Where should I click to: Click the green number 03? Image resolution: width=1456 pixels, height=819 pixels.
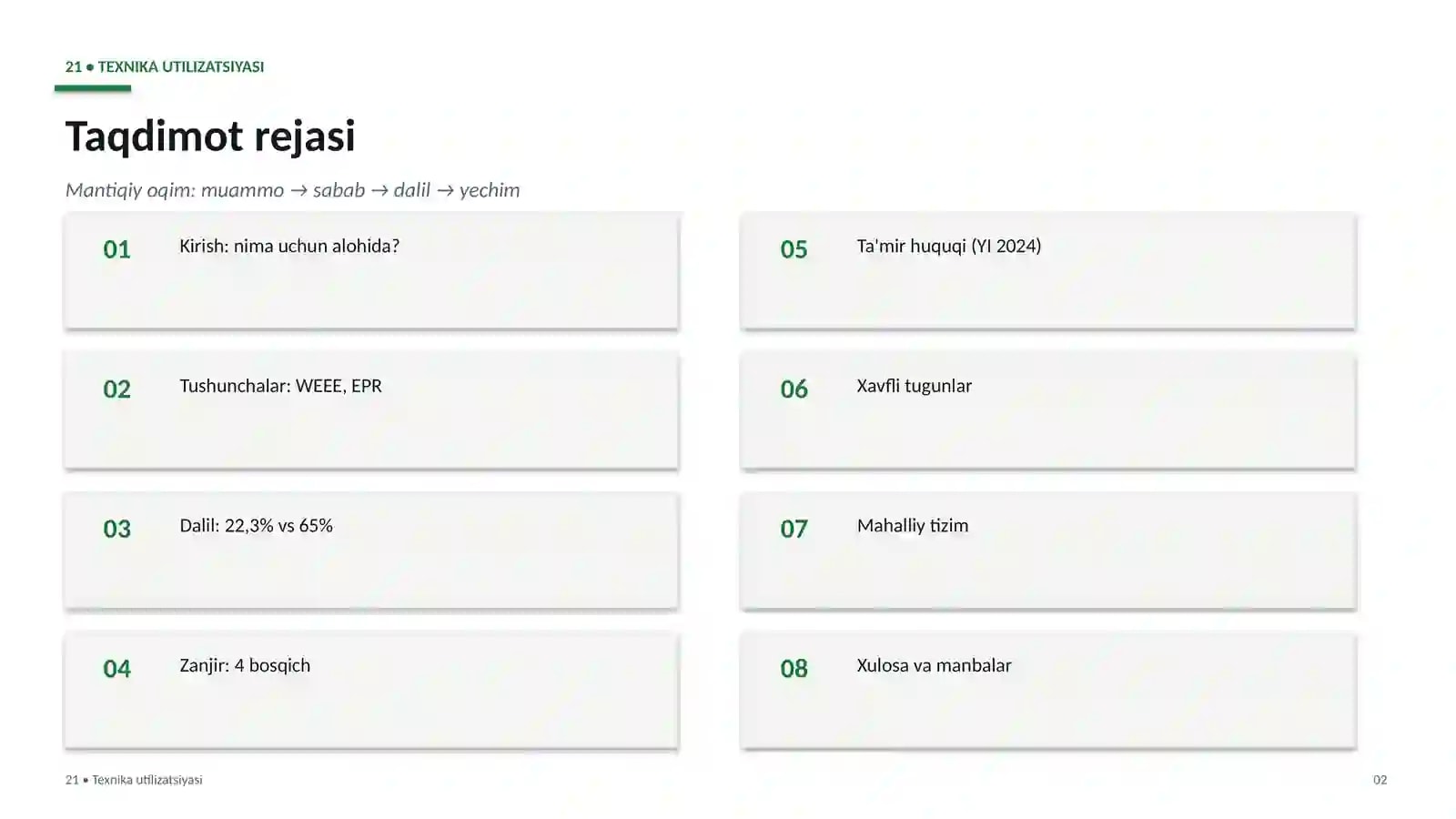click(116, 529)
